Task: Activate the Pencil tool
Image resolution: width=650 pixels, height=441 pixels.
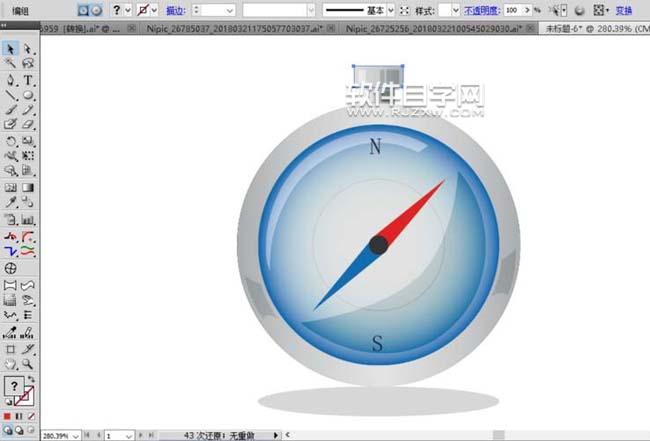Action: (28, 109)
